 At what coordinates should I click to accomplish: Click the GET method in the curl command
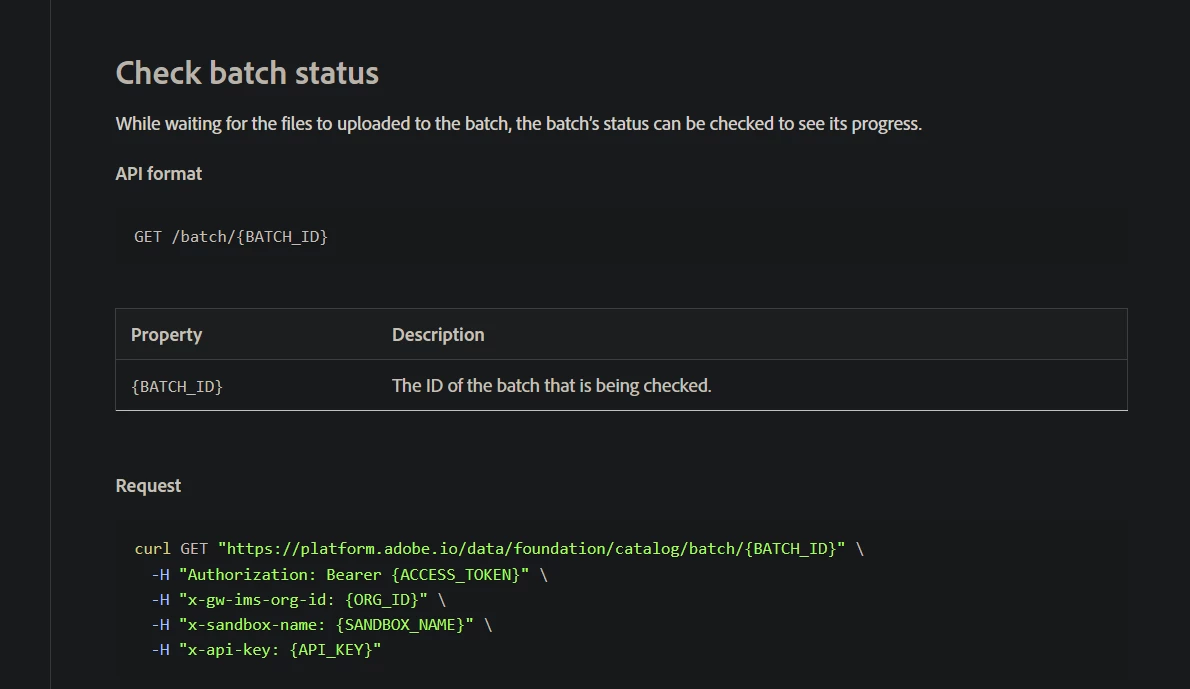point(195,549)
